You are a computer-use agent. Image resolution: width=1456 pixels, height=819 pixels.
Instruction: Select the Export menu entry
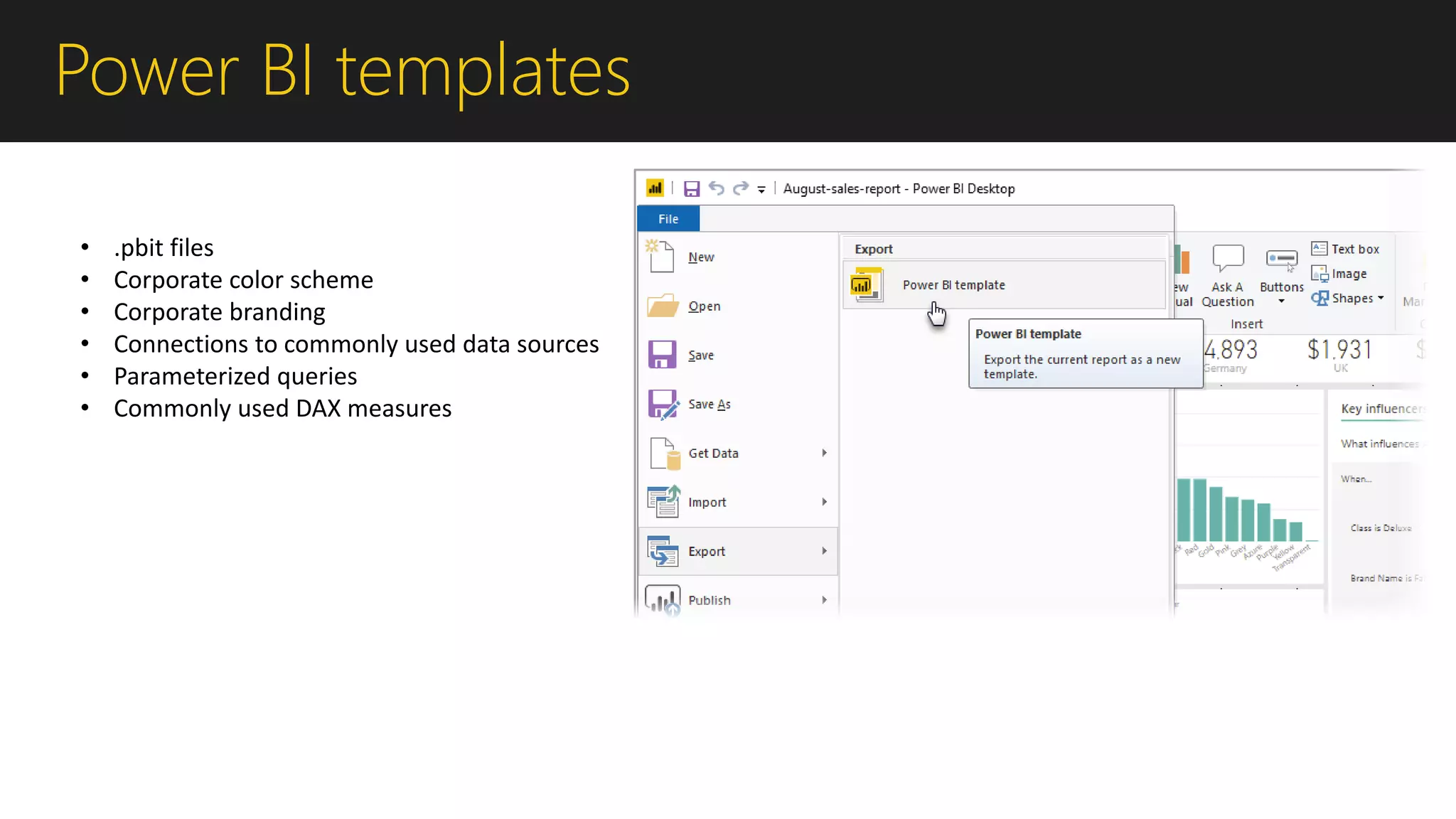pos(738,551)
